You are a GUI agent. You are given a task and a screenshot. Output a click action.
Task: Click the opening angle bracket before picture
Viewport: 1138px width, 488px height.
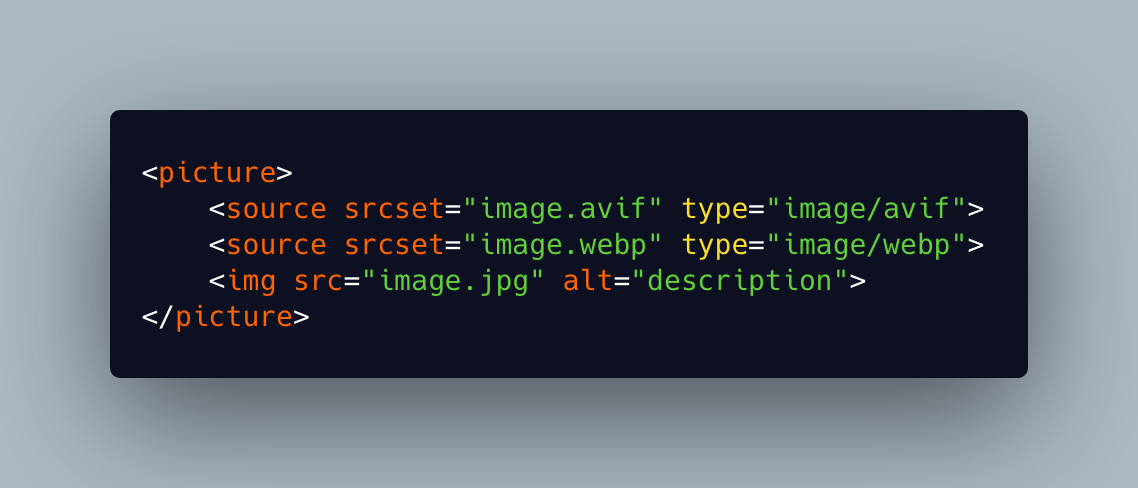click(150, 174)
